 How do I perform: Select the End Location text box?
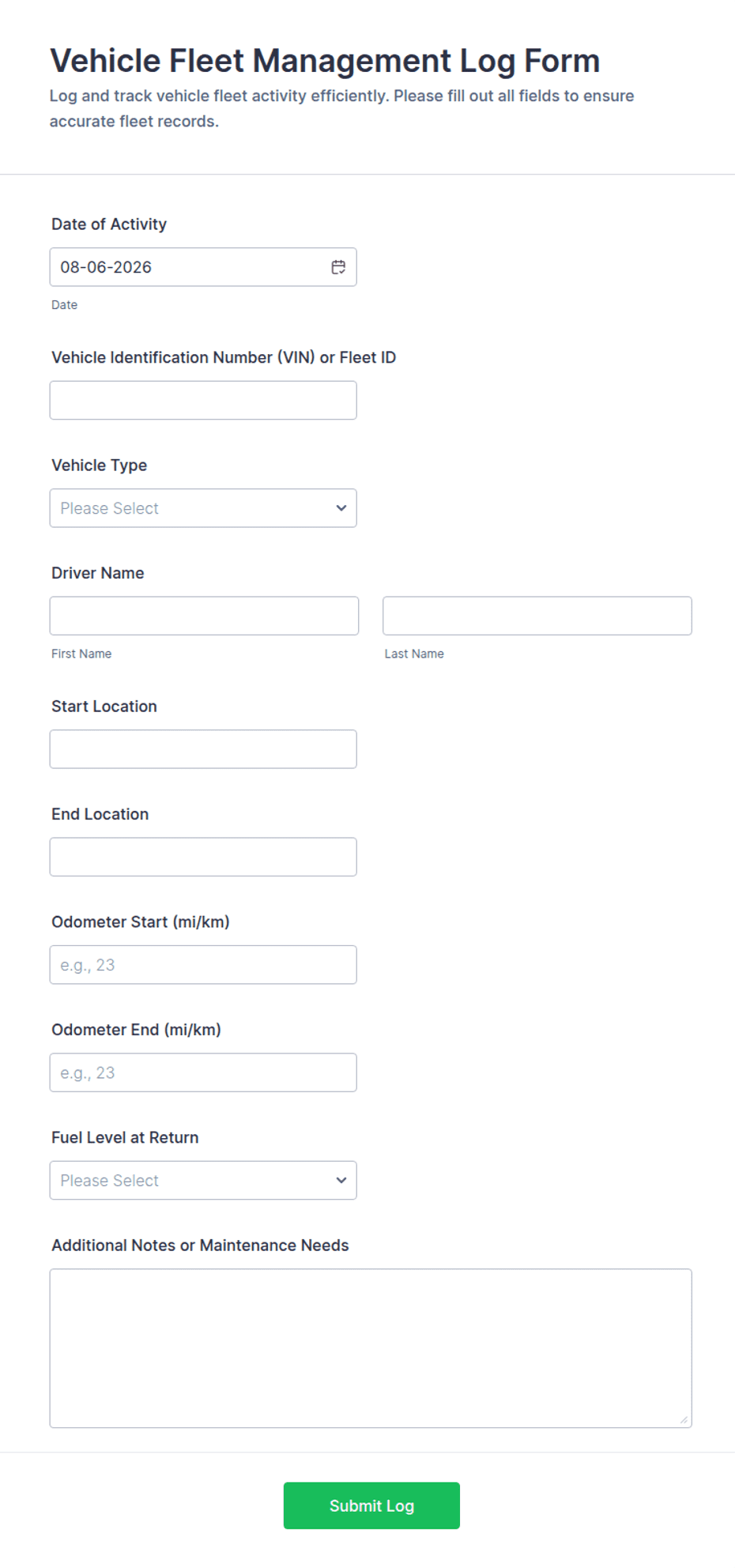[x=203, y=857]
